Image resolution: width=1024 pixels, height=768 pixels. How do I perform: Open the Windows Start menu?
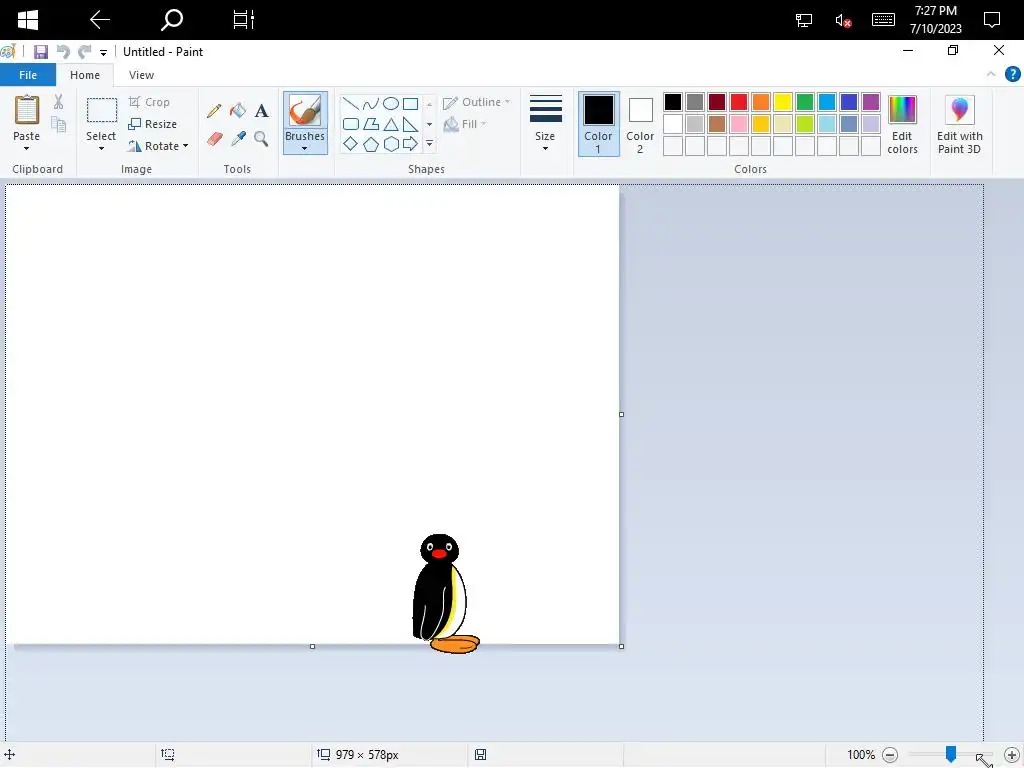[x=27, y=20]
